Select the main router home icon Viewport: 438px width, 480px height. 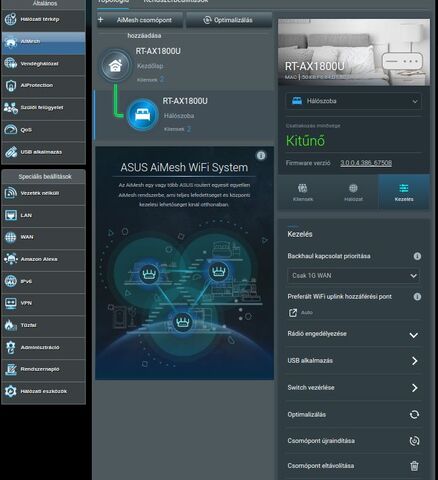tap(115, 65)
